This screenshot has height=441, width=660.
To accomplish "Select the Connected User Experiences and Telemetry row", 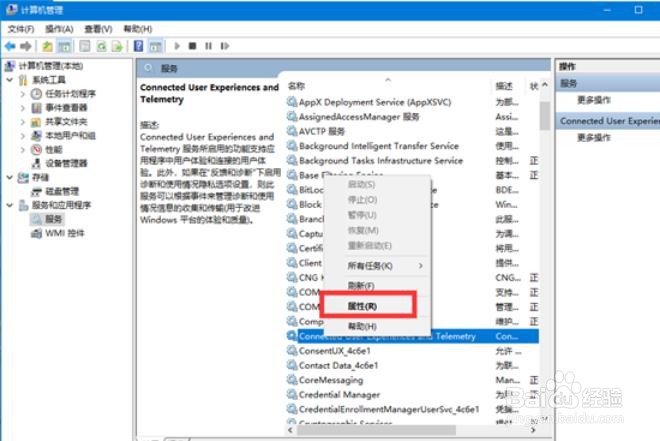I will [x=412, y=336].
